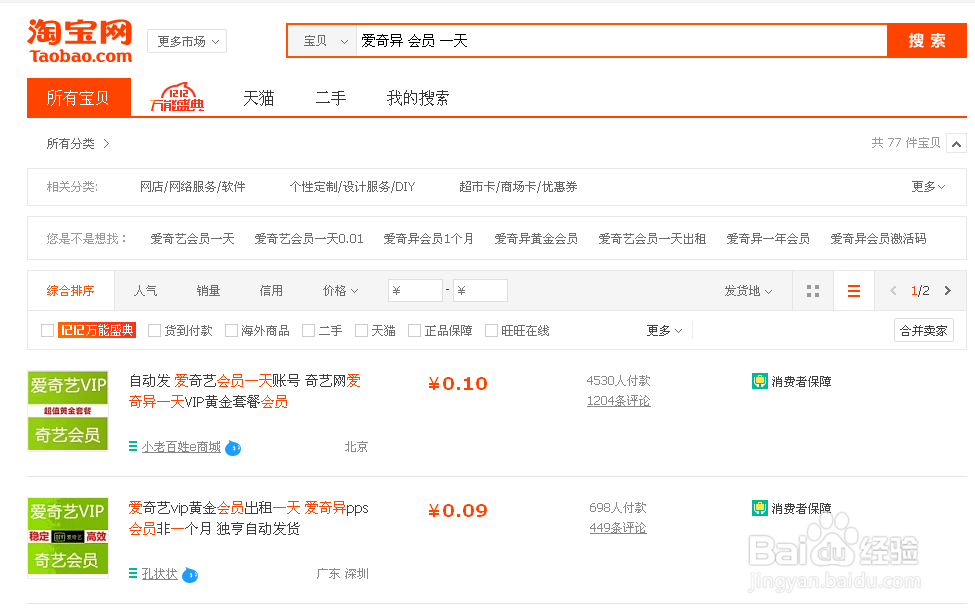This screenshot has width=975, height=615.
Task: Select the 所有宝贝 tab
Action: (x=79, y=98)
